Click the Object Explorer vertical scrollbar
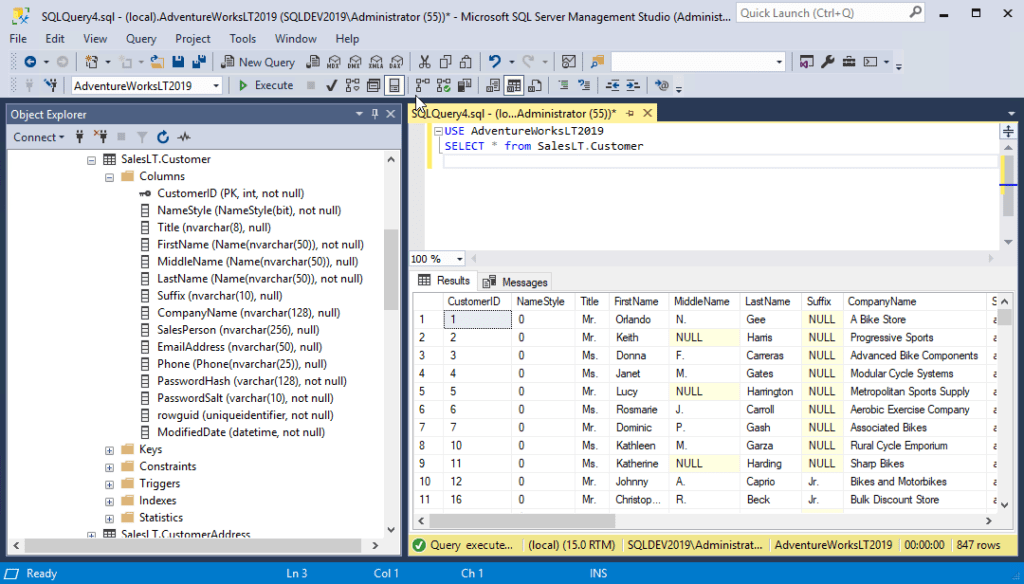The height and width of the screenshot is (584, 1024). 391,269
